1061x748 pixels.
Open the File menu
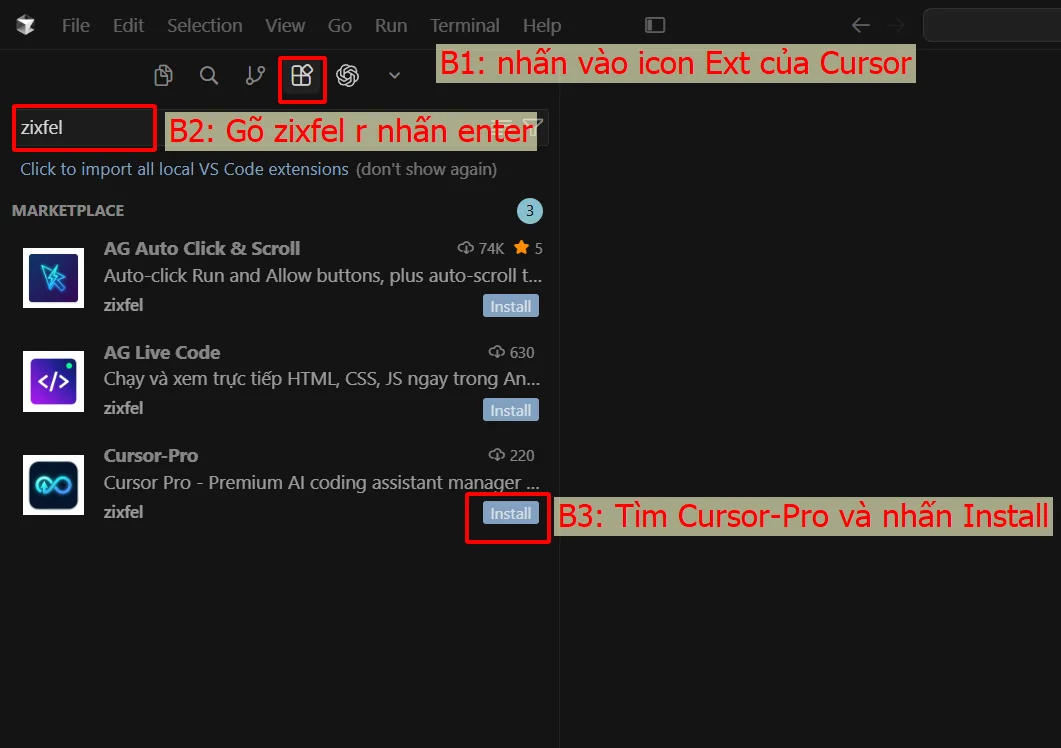(x=76, y=26)
